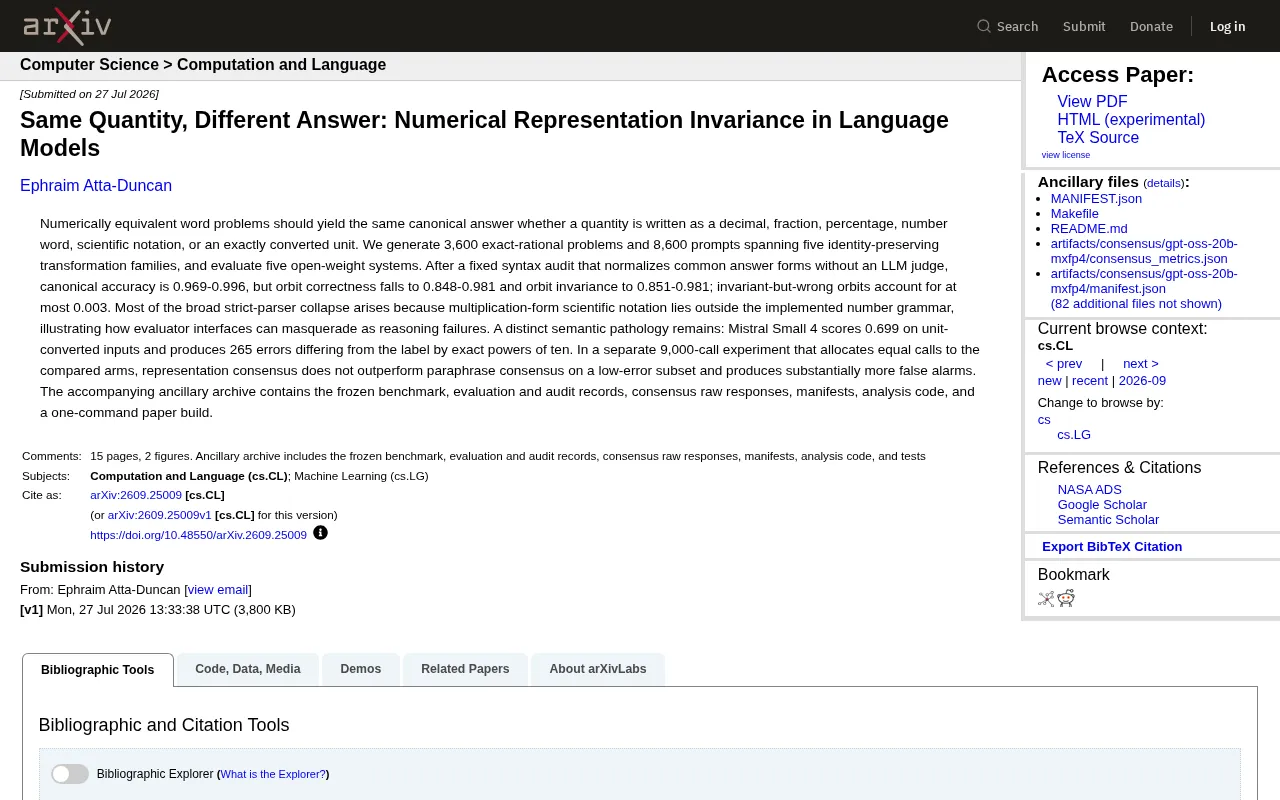Viewport: 1280px width, 800px height.
Task: Show the 82 additional files
Action: pos(1136,304)
